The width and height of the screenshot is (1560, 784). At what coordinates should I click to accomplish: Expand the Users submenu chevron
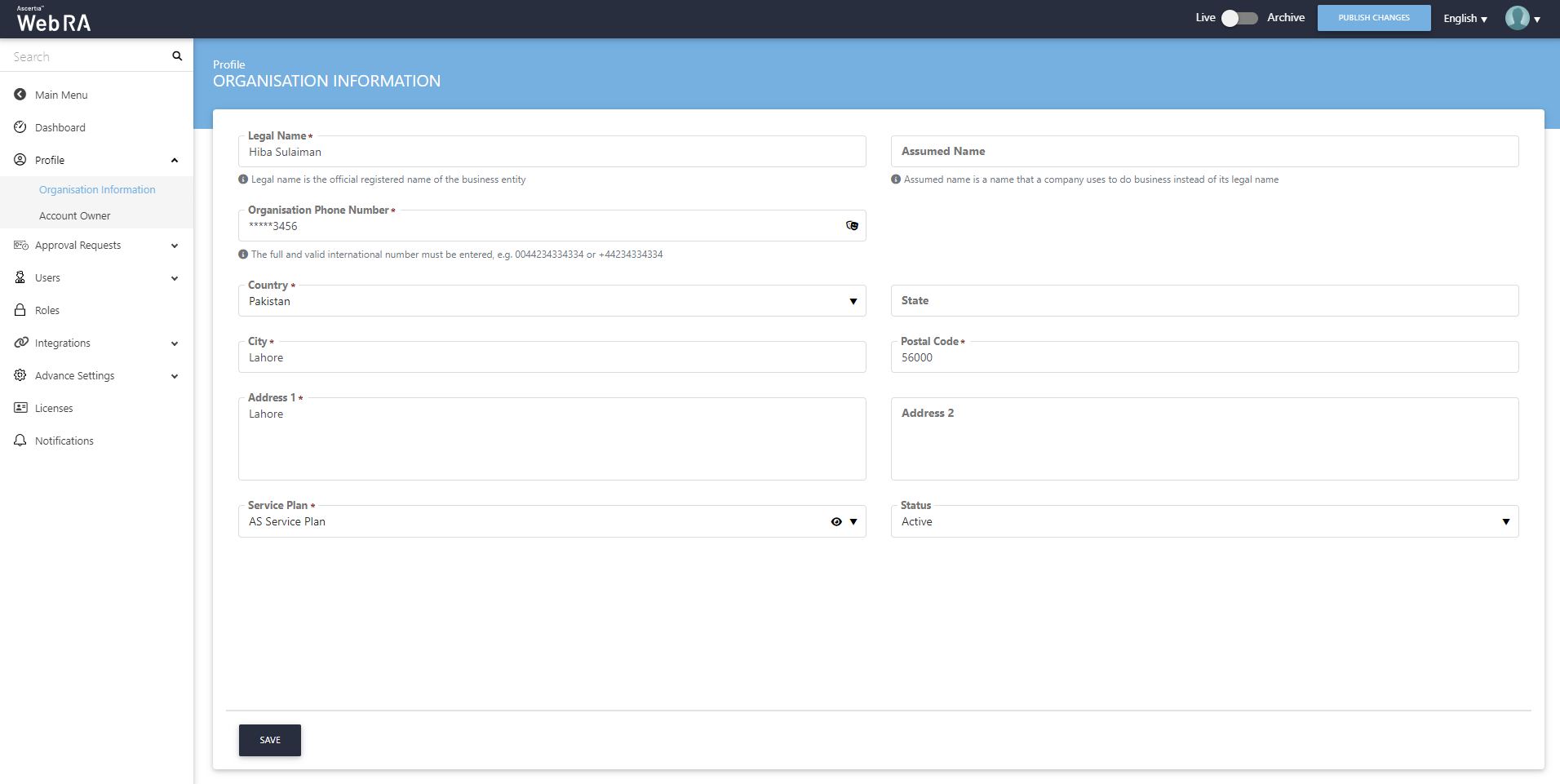(175, 278)
